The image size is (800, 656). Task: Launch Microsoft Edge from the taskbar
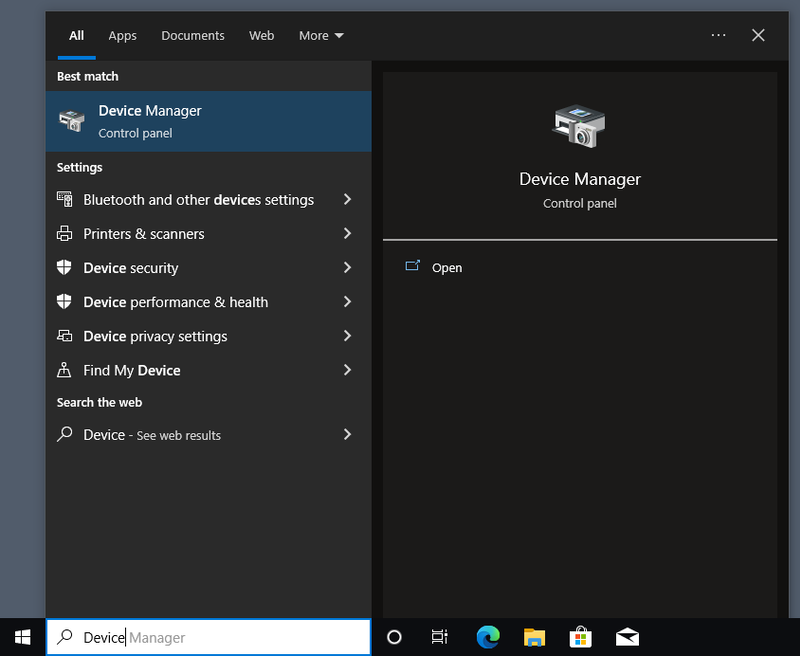click(x=488, y=637)
